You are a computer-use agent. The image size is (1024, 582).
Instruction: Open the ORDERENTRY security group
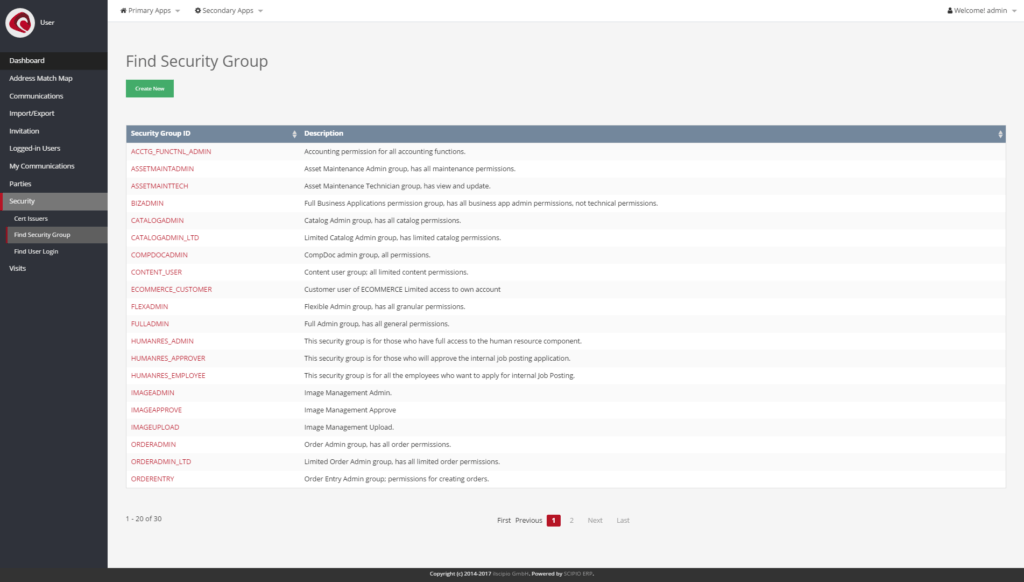[152, 479]
